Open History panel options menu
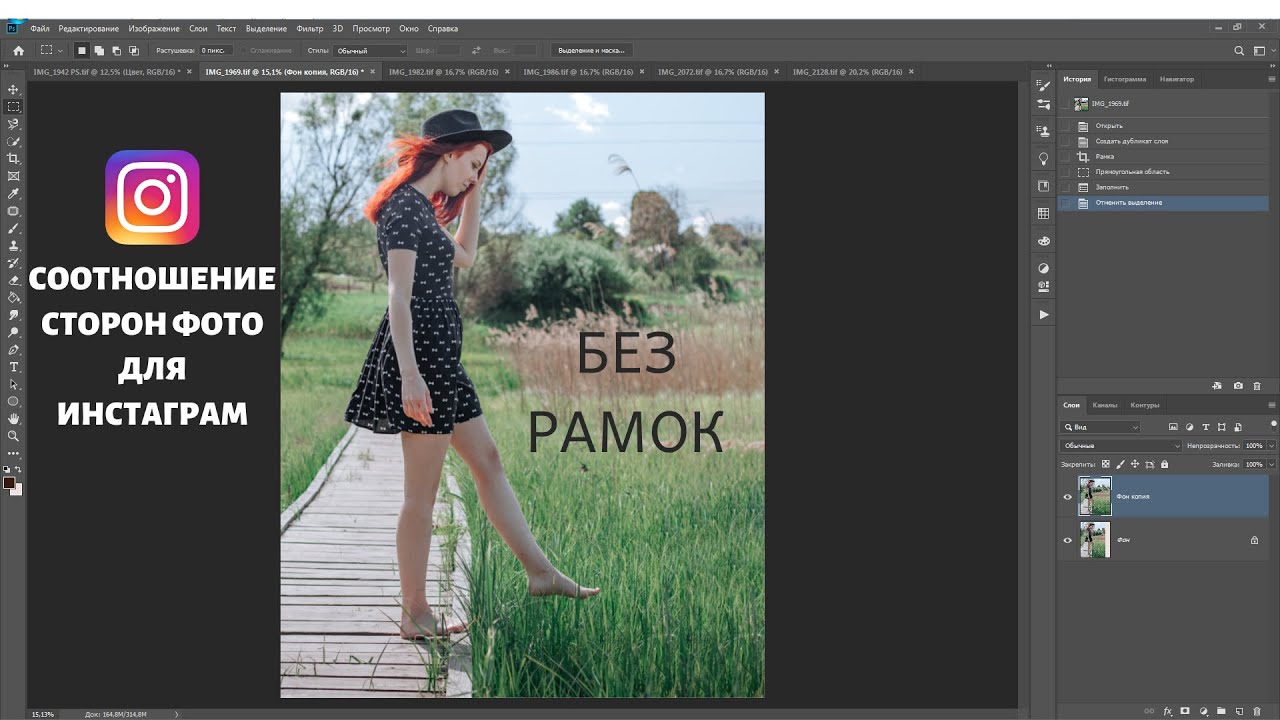This screenshot has width=1280, height=720. (x=1272, y=79)
